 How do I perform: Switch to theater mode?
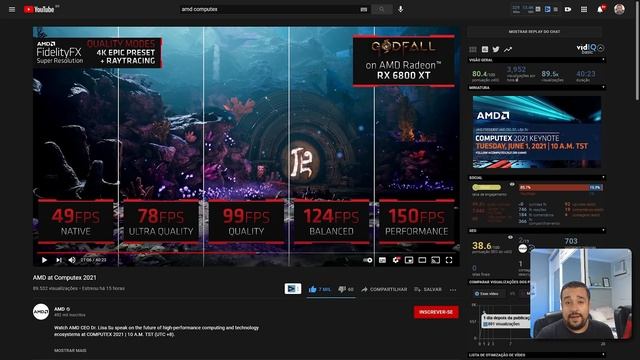click(422, 260)
